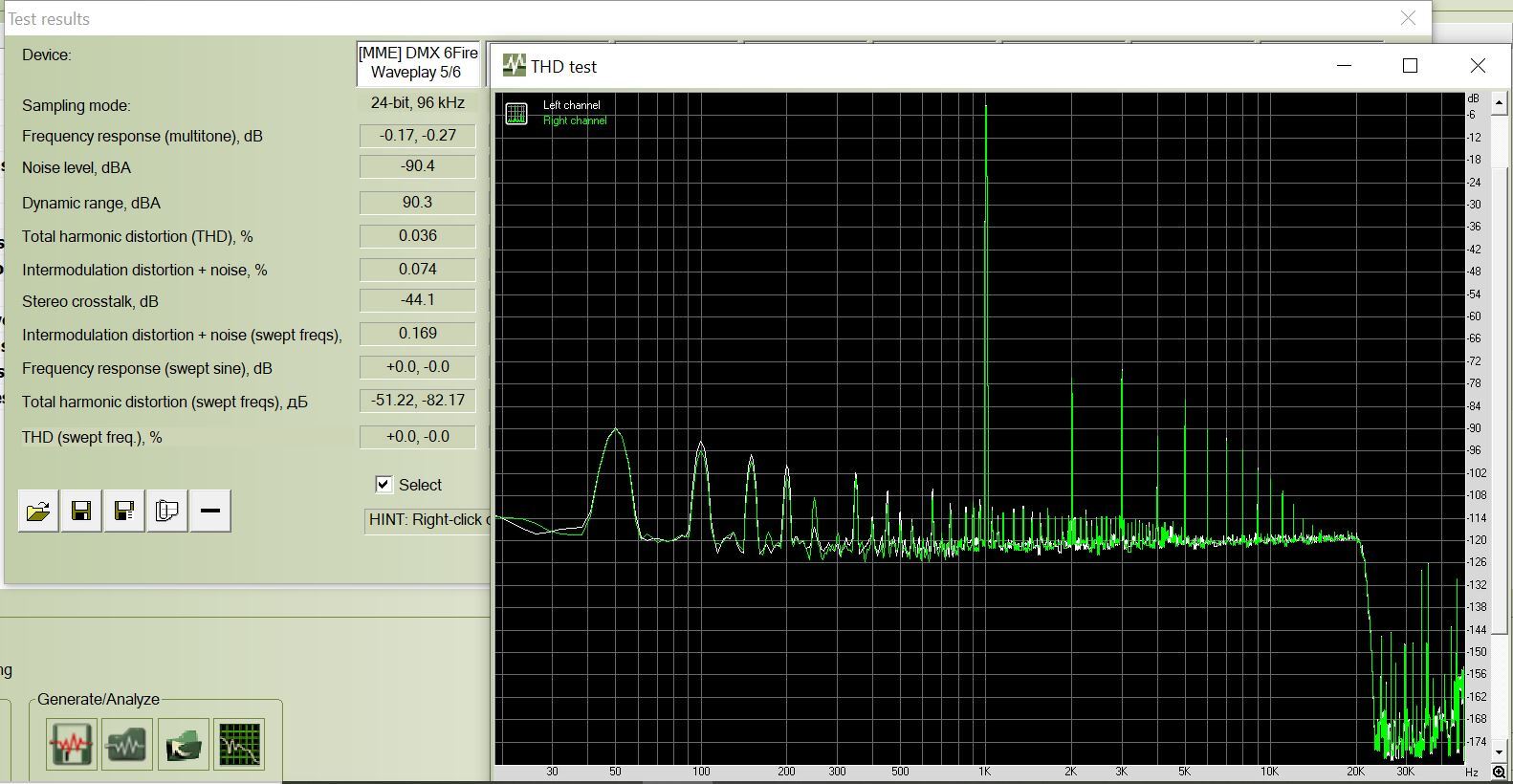Click swept IMD value 0.169
Viewport: 1513px width, 784px height.
pos(418,334)
